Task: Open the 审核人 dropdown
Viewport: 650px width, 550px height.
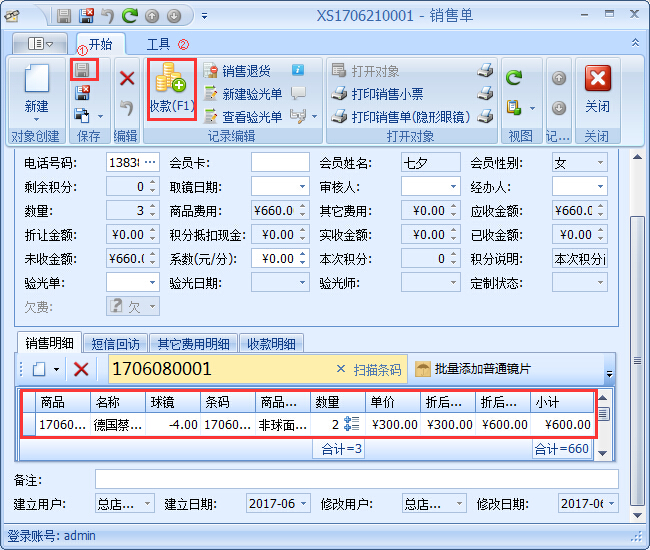Action: click(453, 187)
